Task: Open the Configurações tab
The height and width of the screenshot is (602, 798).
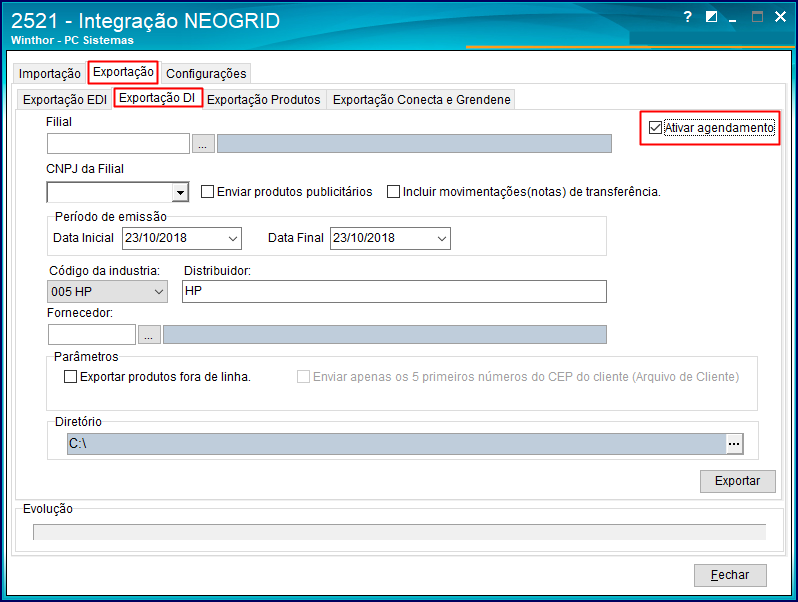Action: tap(206, 74)
